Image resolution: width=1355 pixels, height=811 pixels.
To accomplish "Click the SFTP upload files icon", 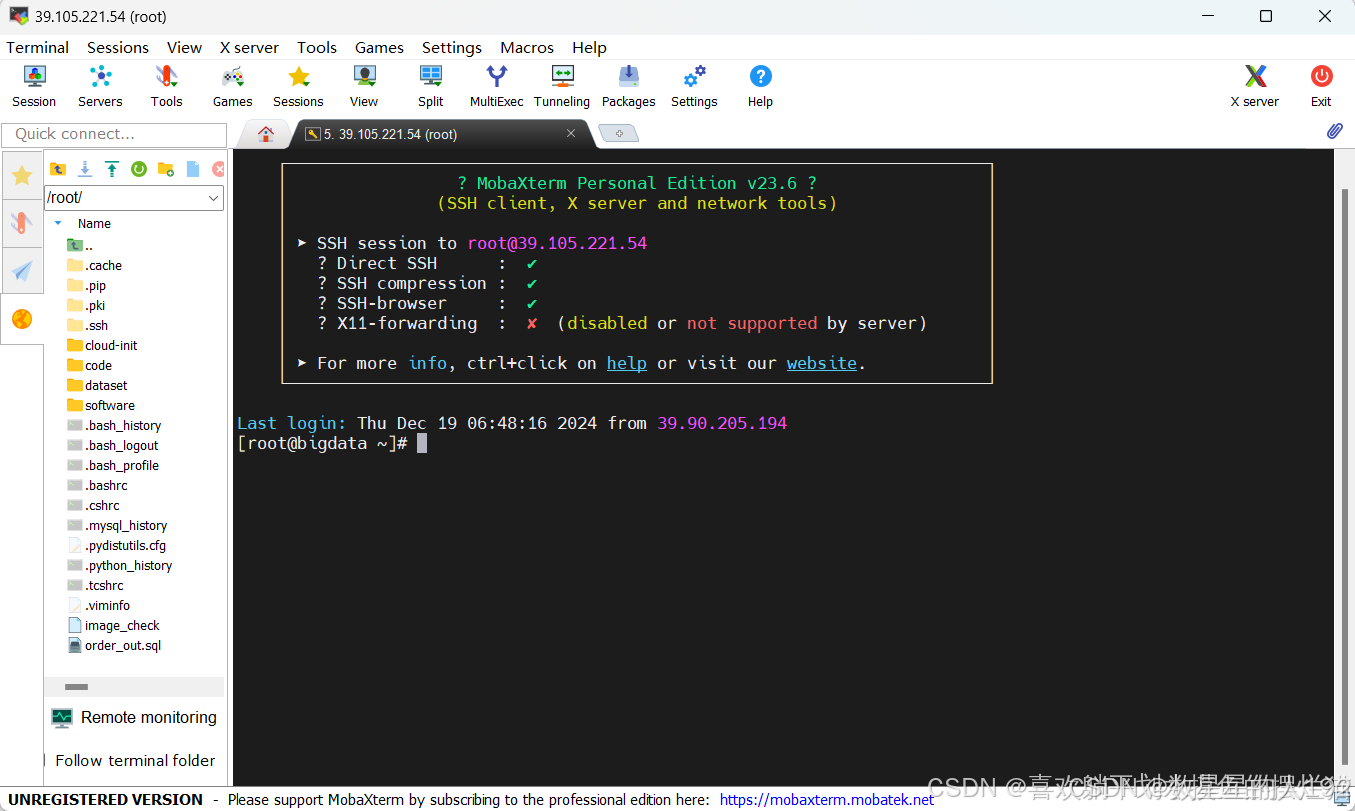I will click(x=112, y=169).
